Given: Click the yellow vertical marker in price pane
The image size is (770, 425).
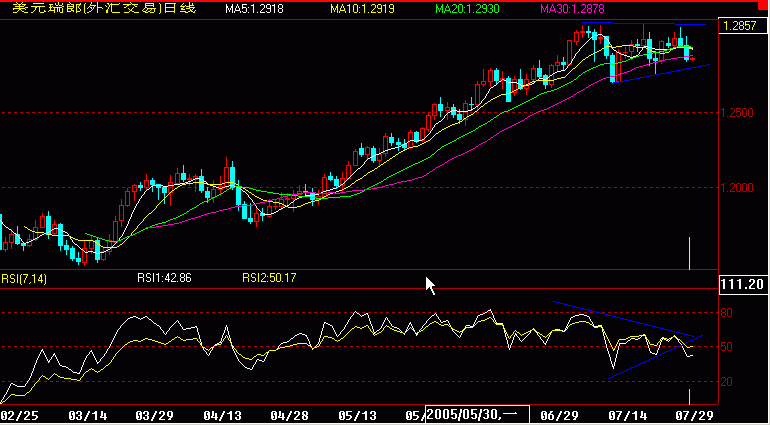Looking at the screenshot, I should (x=689, y=253).
